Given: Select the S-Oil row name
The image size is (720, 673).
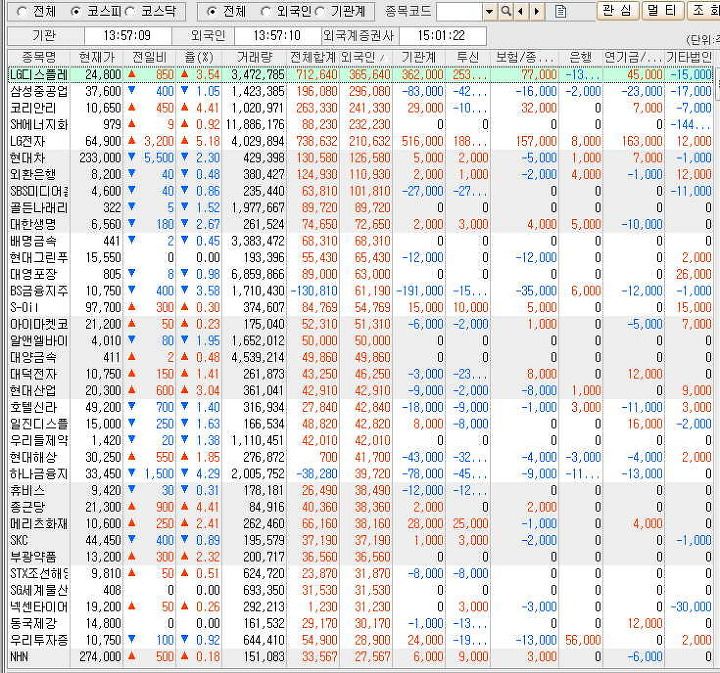Looking at the screenshot, I should pyautogui.click(x=24, y=307).
